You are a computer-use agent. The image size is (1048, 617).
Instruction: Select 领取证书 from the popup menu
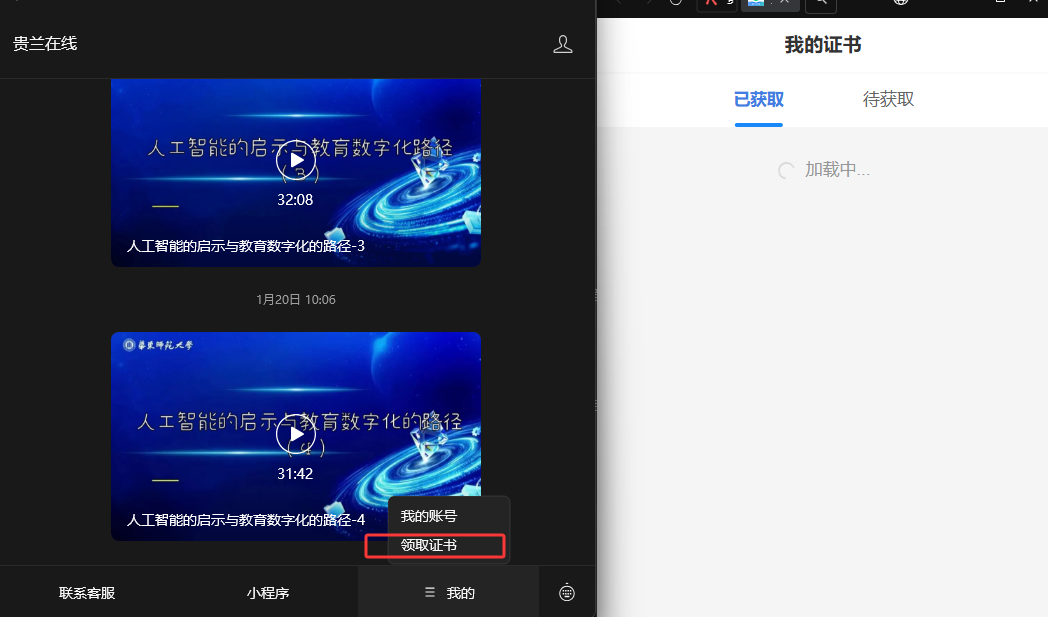tap(434, 546)
